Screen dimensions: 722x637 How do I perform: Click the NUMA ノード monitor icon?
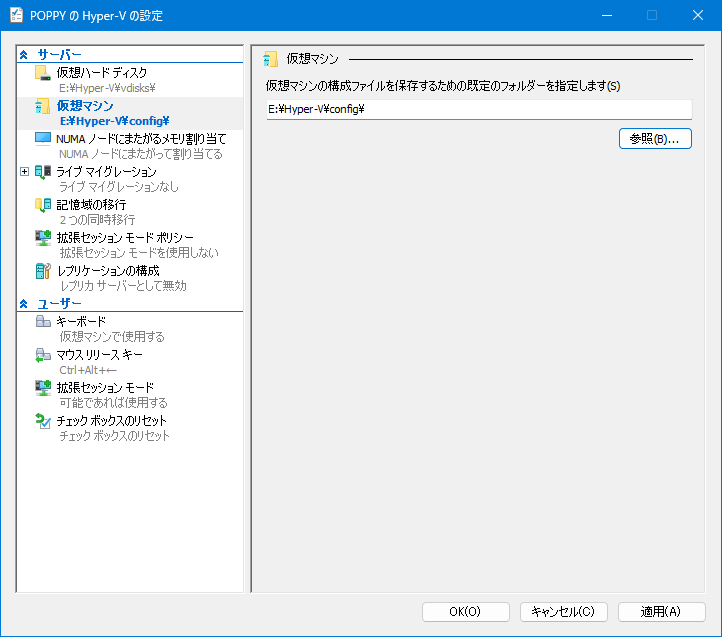(43, 139)
